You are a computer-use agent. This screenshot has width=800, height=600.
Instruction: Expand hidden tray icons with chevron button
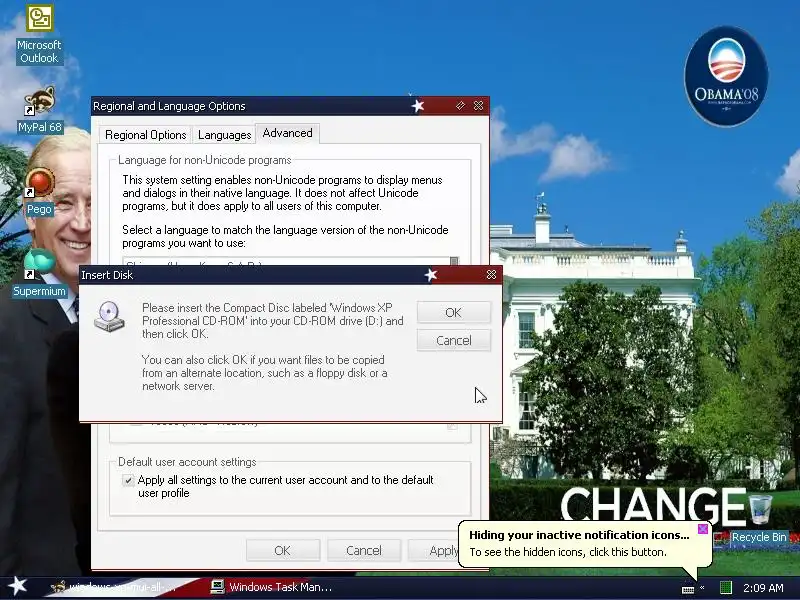click(x=703, y=588)
